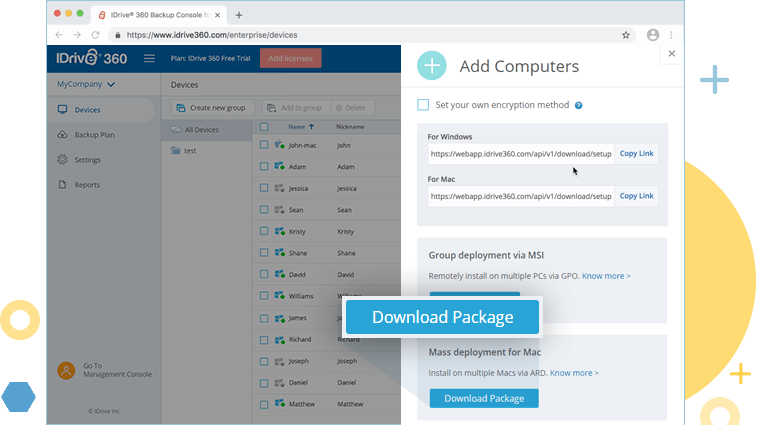Click the Backup Plan cloud icon
The width and height of the screenshot is (760, 425).
(x=63, y=135)
